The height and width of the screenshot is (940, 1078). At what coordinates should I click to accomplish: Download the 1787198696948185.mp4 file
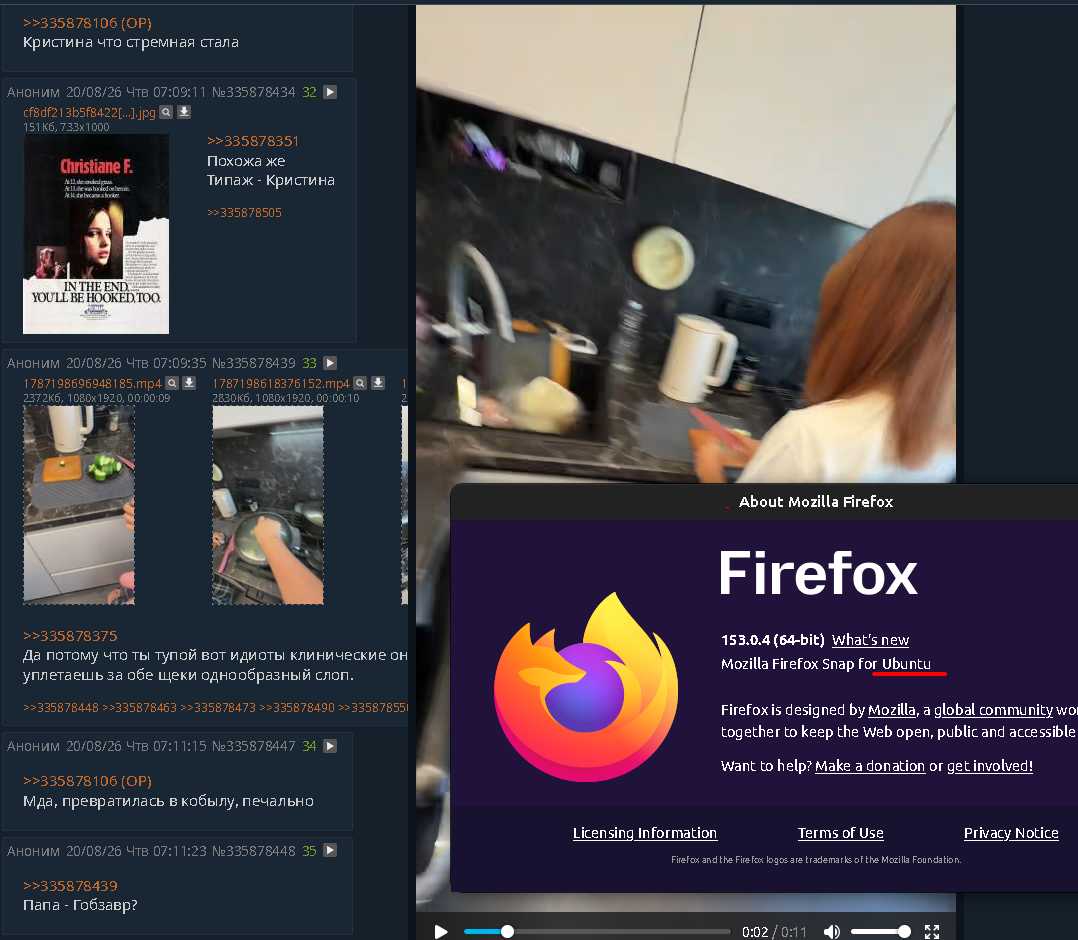click(189, 383)
